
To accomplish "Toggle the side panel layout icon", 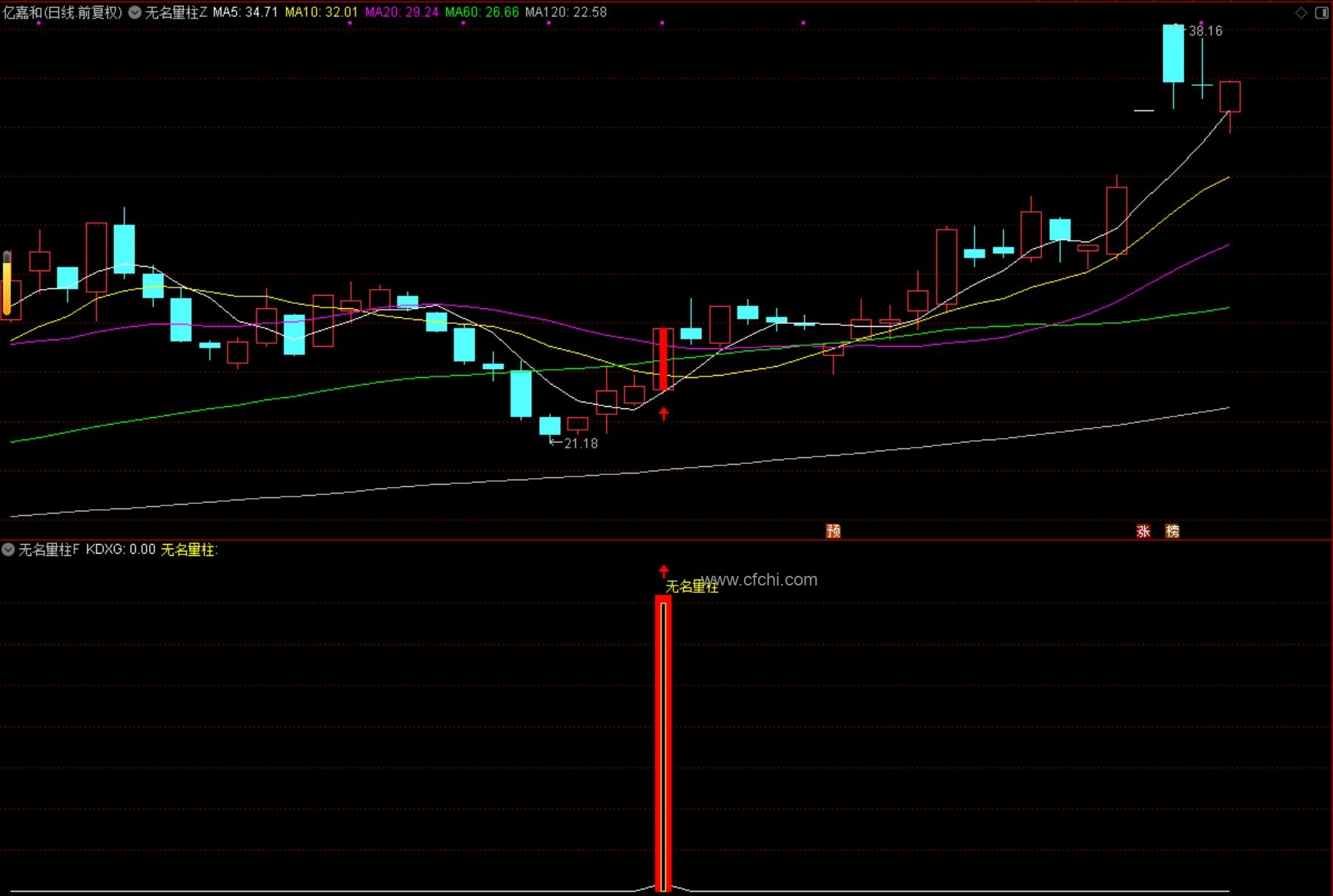I will (1322, 13).
